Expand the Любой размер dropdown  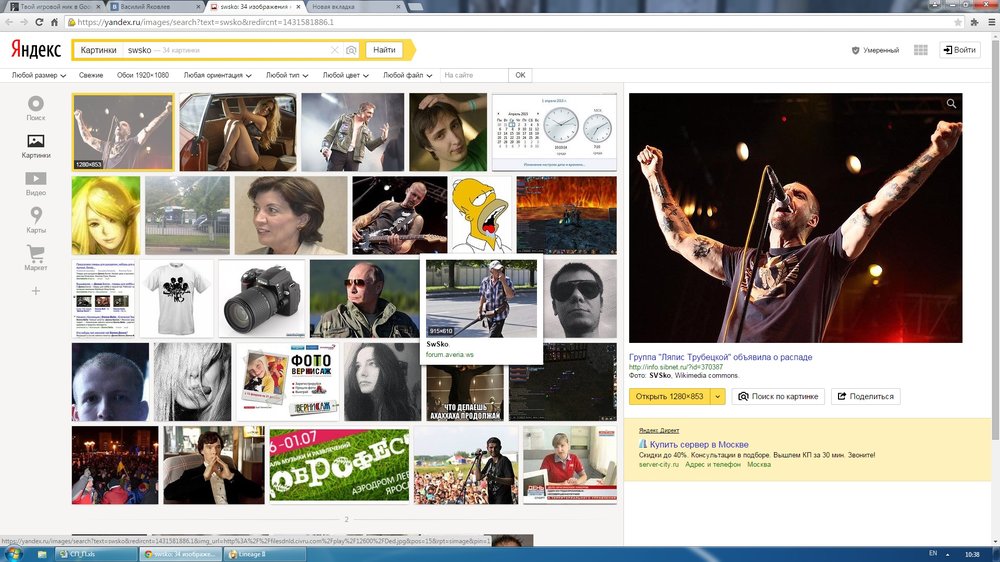pyautogui.click(x=39, y=75)
